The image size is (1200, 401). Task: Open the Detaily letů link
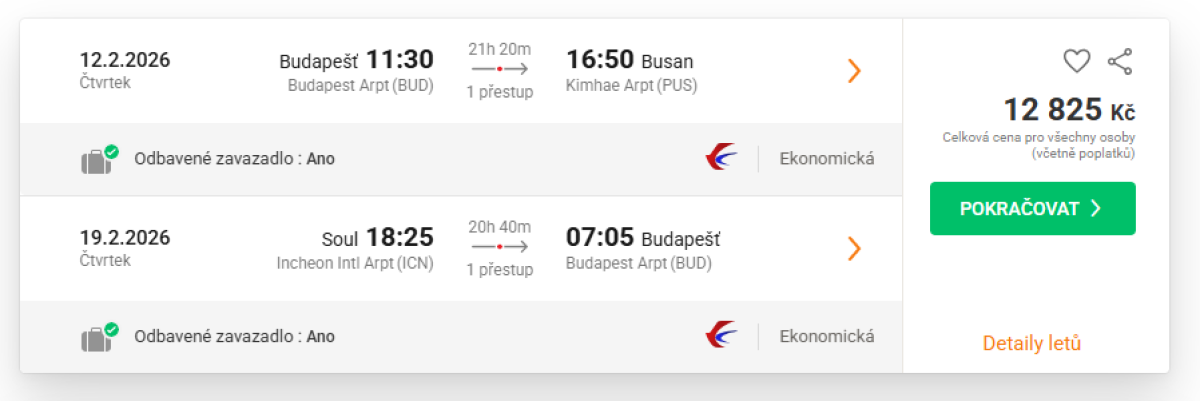click(x=1032, y=343)
